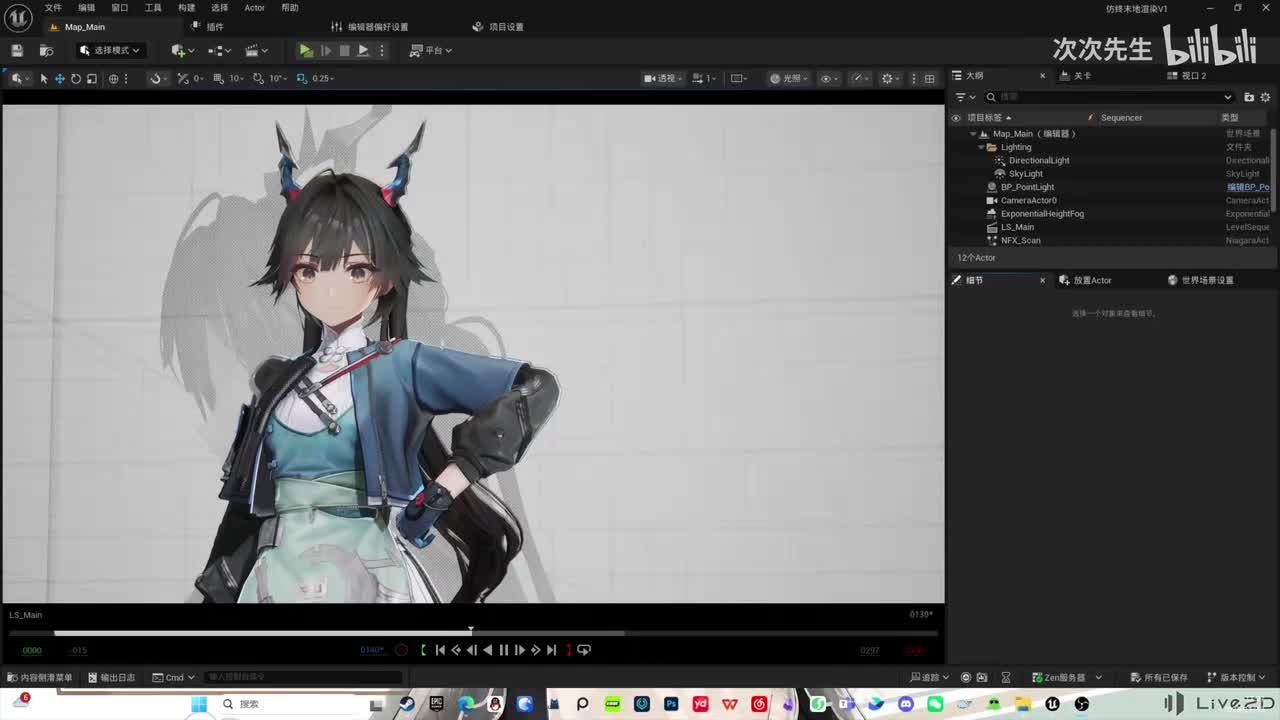Open the browse content icon beside save
This screenshot has width=1280, height=720.
tap(46, 50)
